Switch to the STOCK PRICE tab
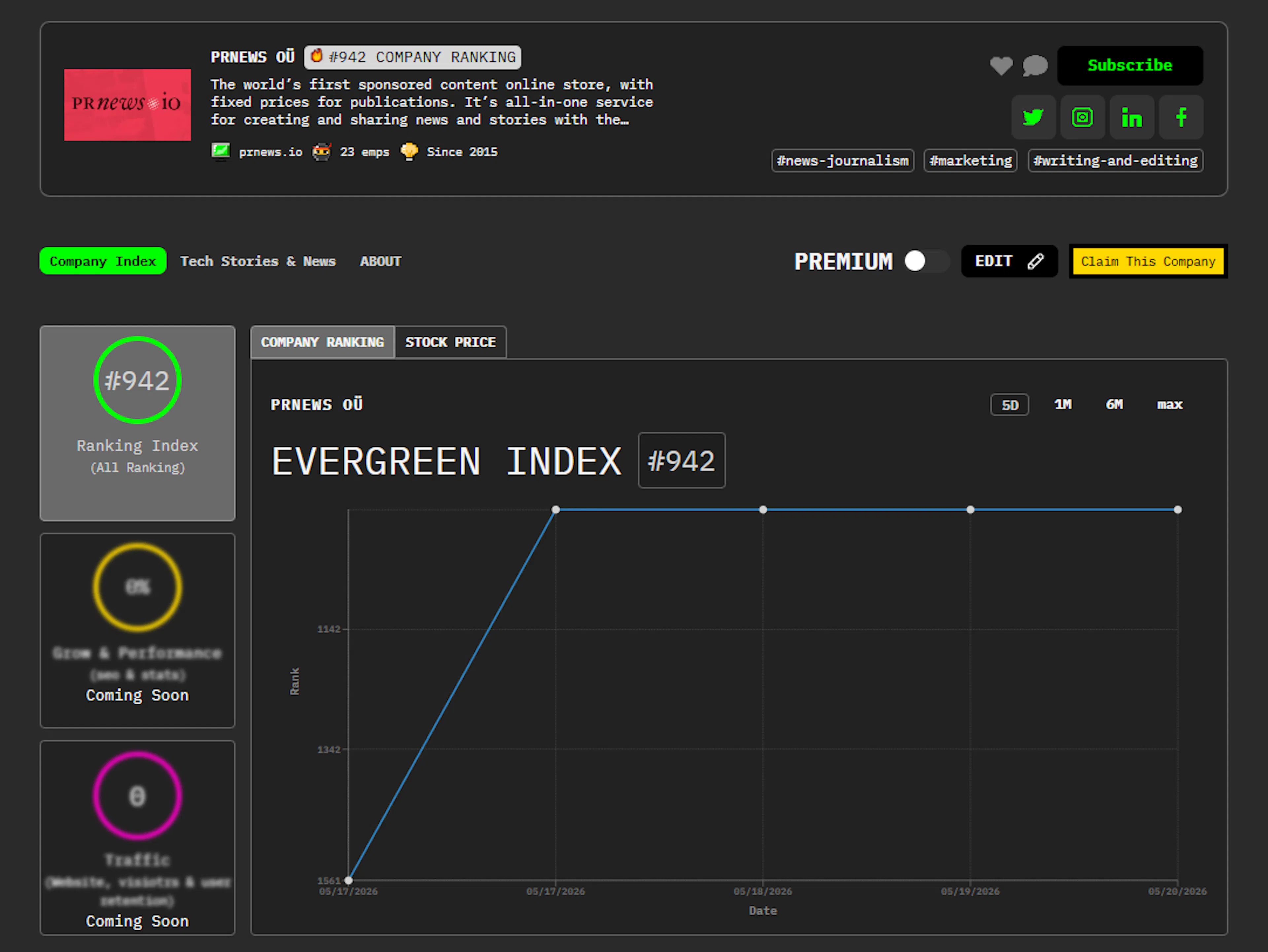The height and width of the screenshot is (952, 1268). click(450, 342)
